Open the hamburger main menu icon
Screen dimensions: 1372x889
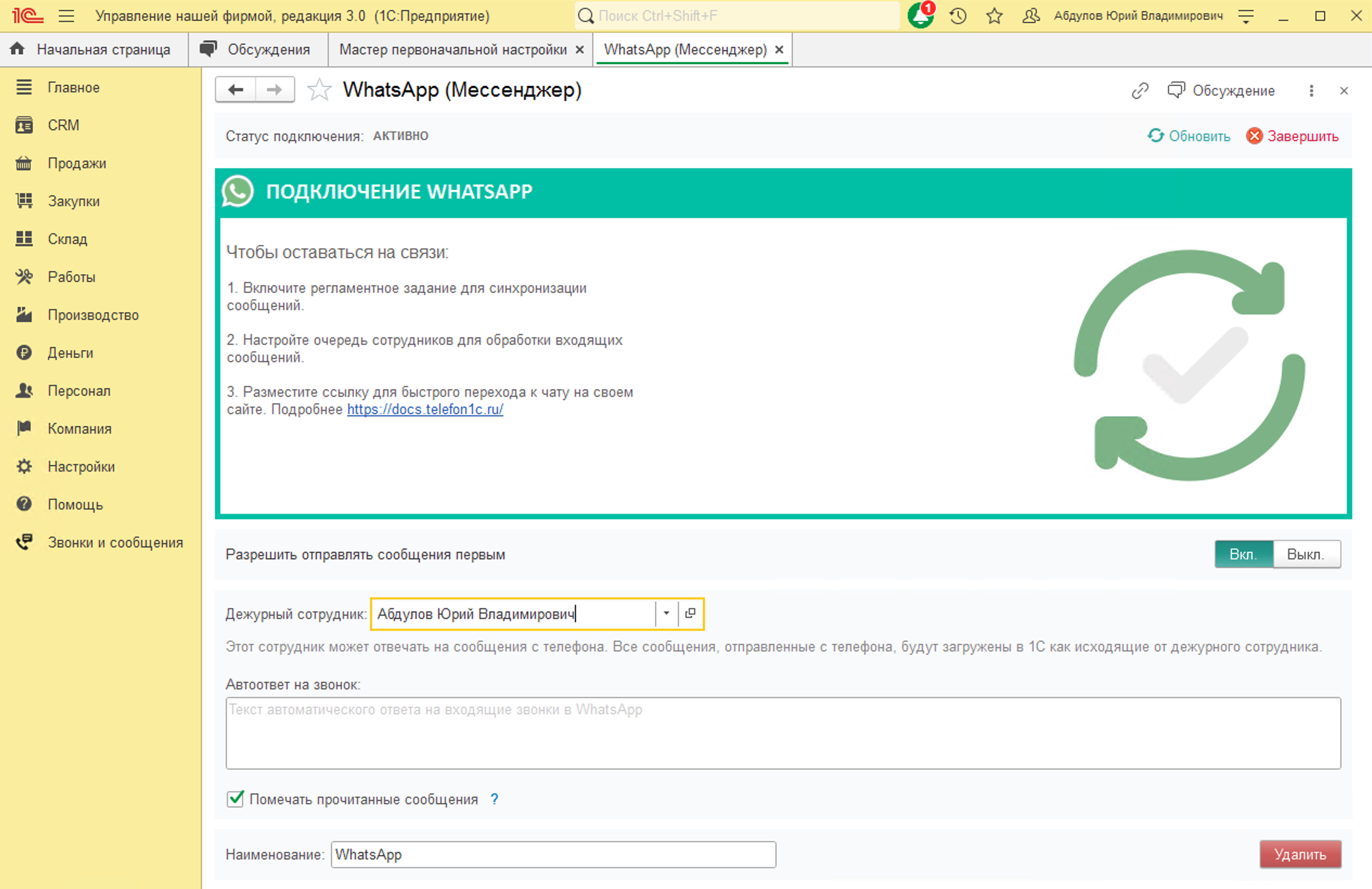pos(66,16)
